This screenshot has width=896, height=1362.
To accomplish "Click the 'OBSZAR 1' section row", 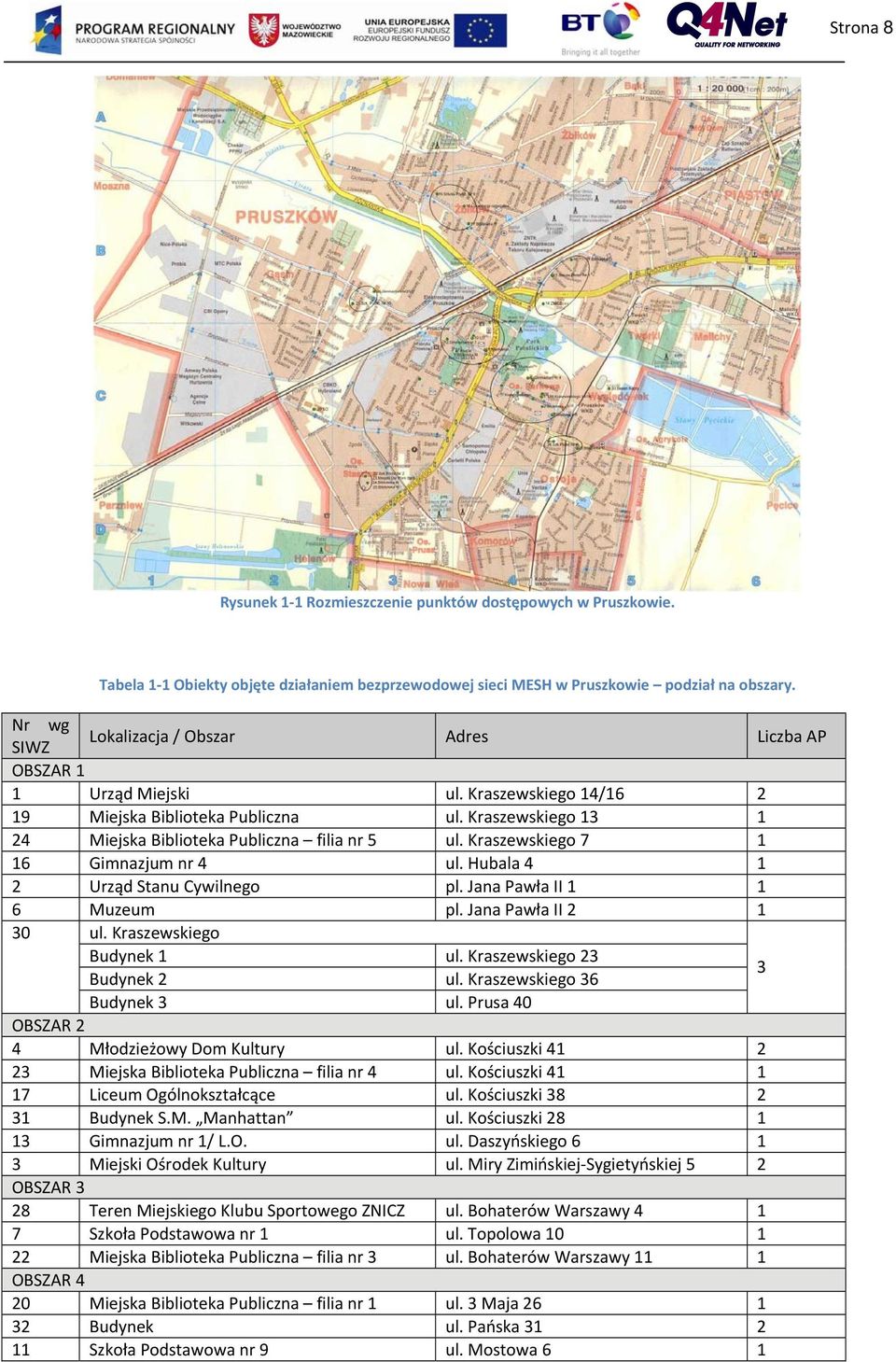I will pos(425,770).
